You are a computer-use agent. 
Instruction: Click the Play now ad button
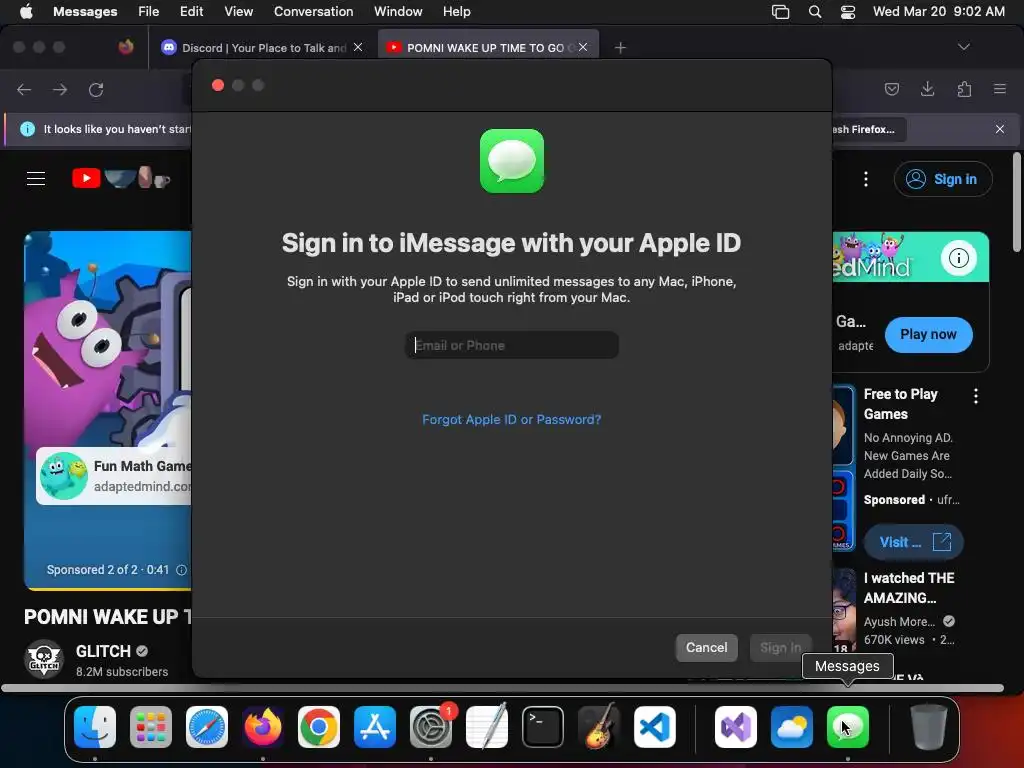928,334
